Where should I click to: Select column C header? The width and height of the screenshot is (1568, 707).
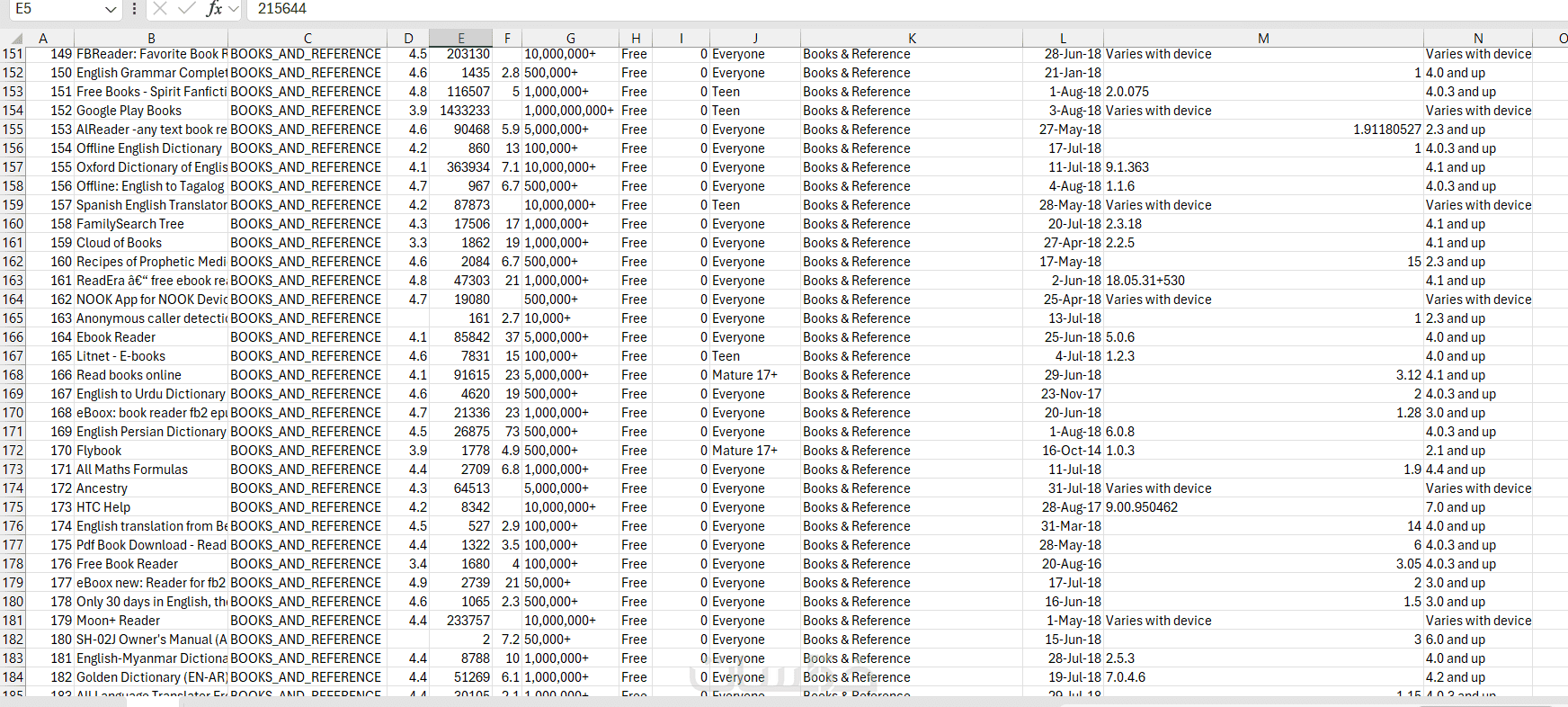click(307, 38)
